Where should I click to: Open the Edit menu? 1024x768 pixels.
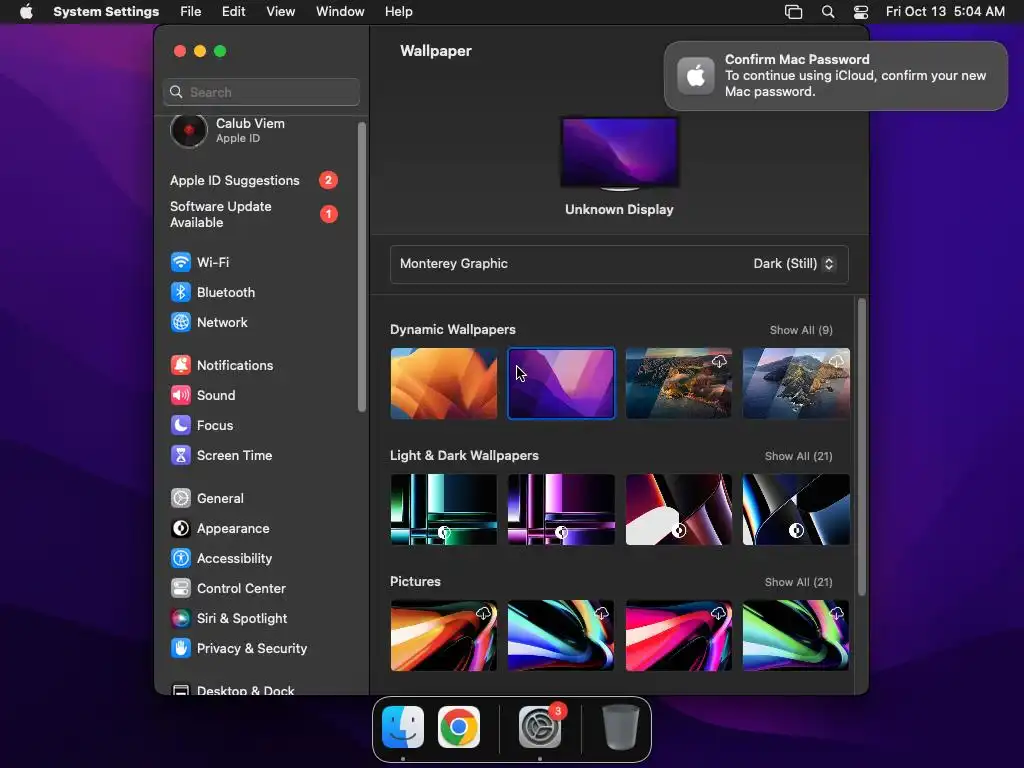click(233, 12)
